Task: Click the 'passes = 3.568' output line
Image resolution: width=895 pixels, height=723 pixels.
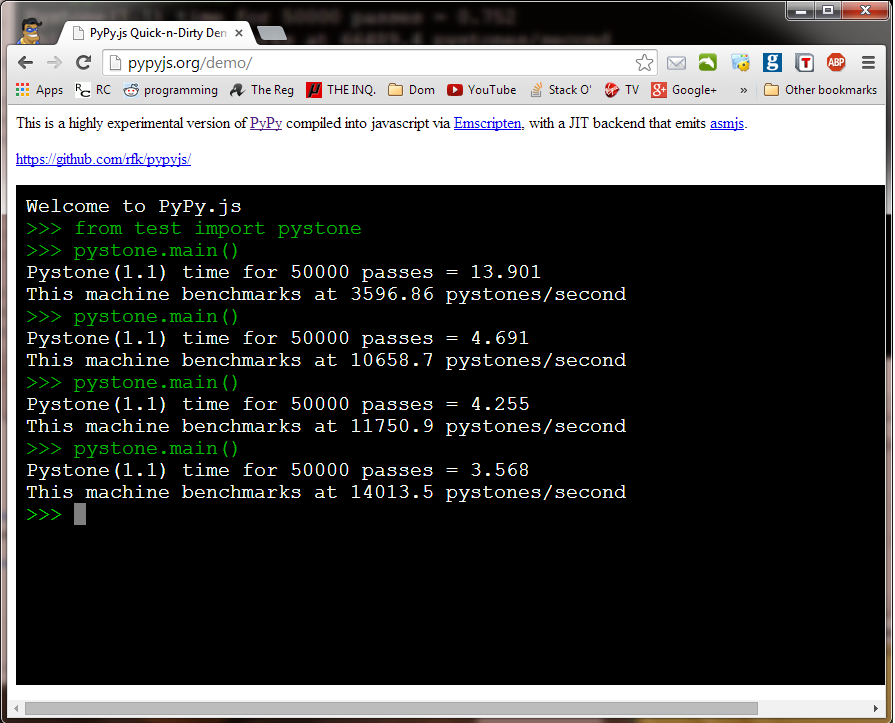Action: [277, 470]
